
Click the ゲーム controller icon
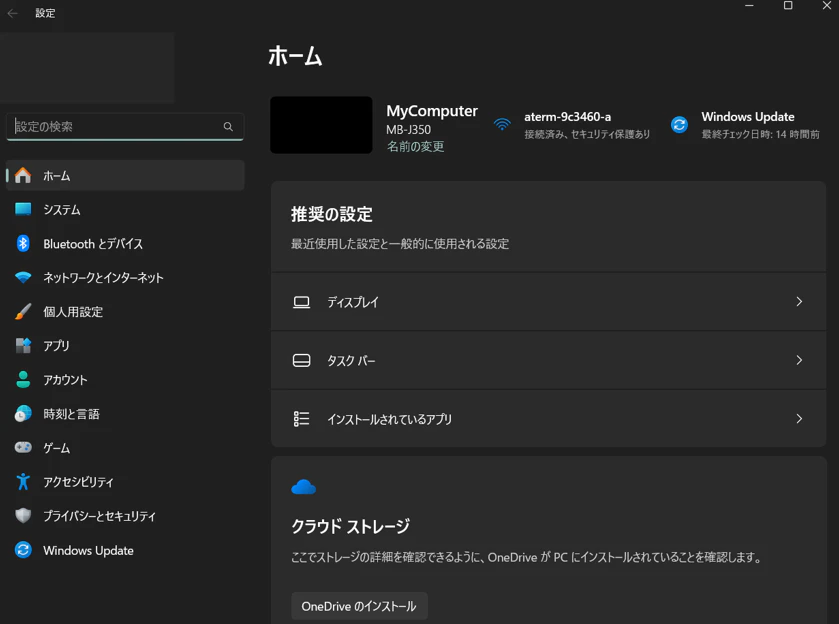[x=22, y=447]
